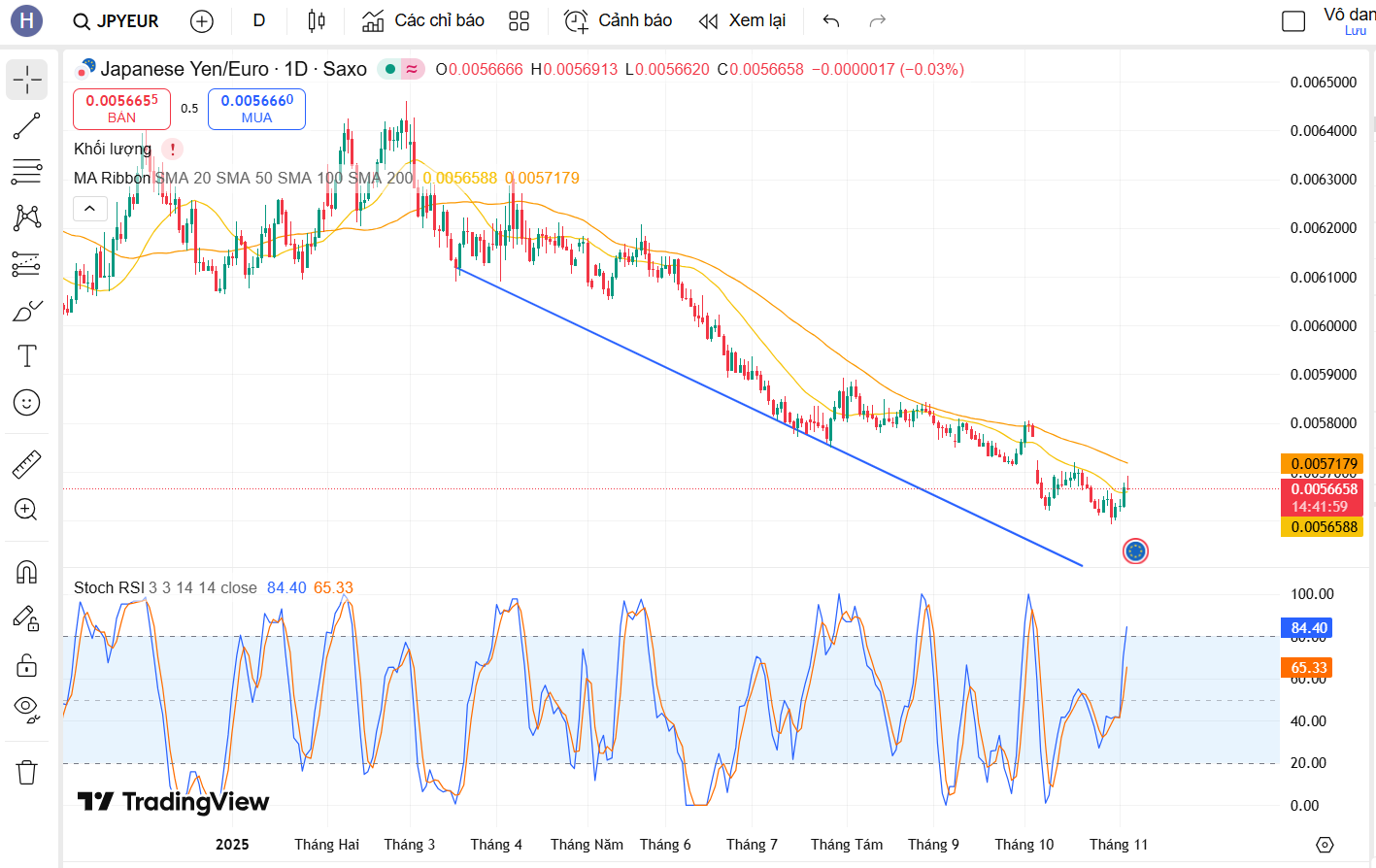Viewport: 1376px width, 868px height.
Task: Select the trend line drawing tool
Action: point(26,126)
